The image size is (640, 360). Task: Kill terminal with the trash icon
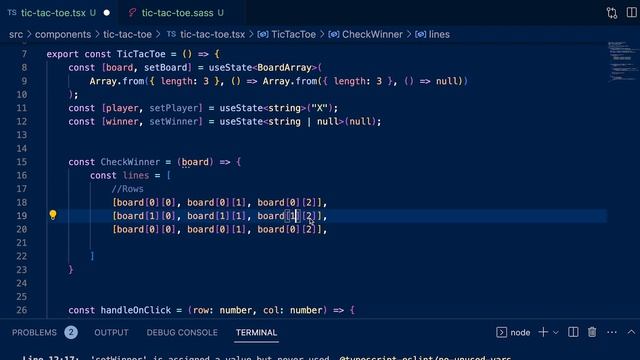(592, 332)
